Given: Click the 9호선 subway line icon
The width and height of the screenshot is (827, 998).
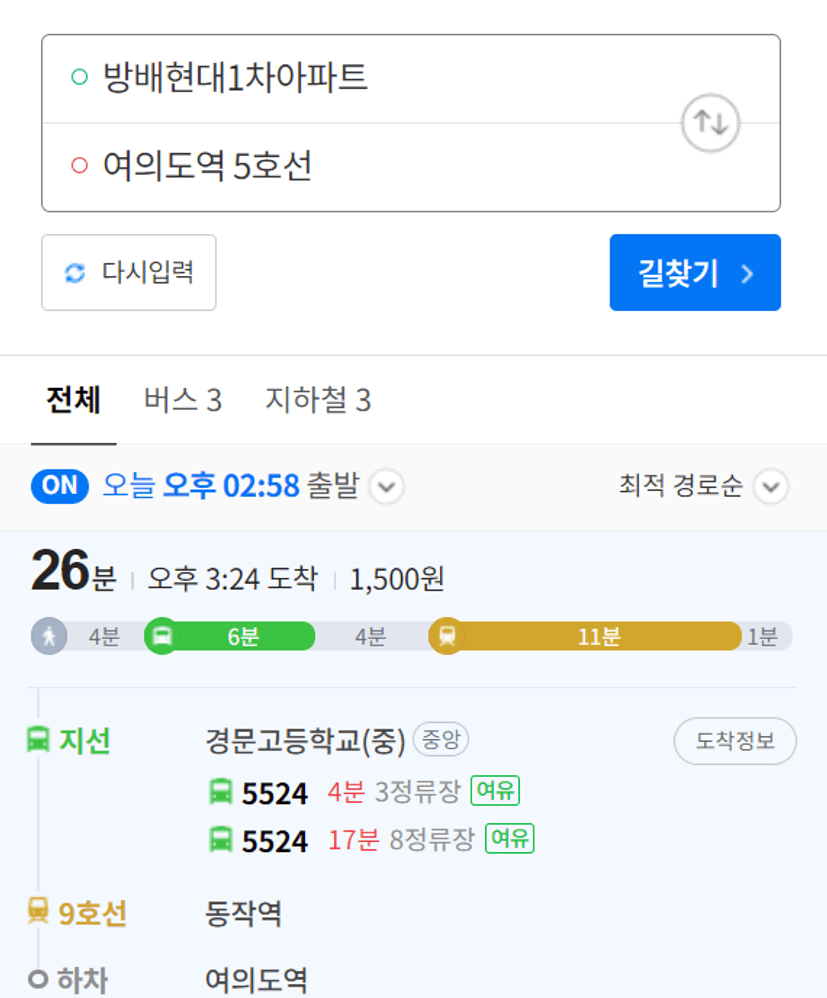Looking at the screenshot, I should pyautogui.click(x=38, y=910).
